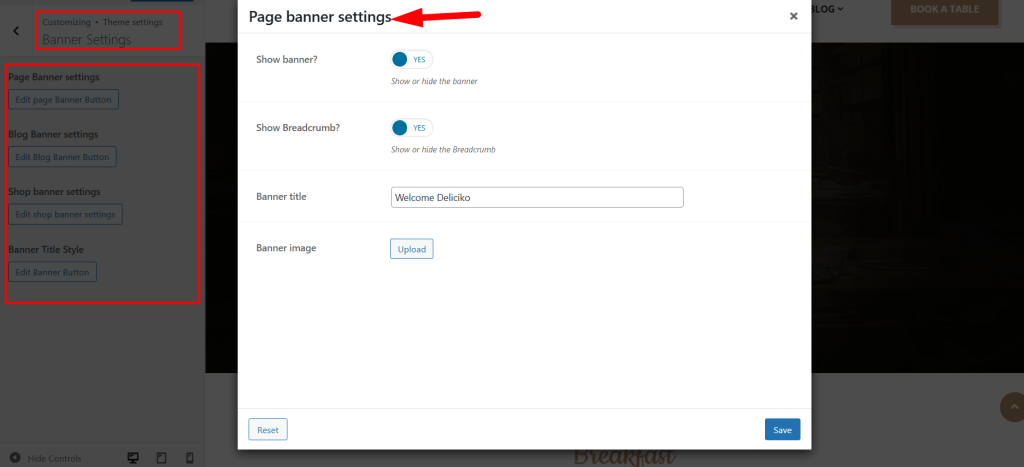
Task: Switch to mobile preview icon
Action: (190, 458)
